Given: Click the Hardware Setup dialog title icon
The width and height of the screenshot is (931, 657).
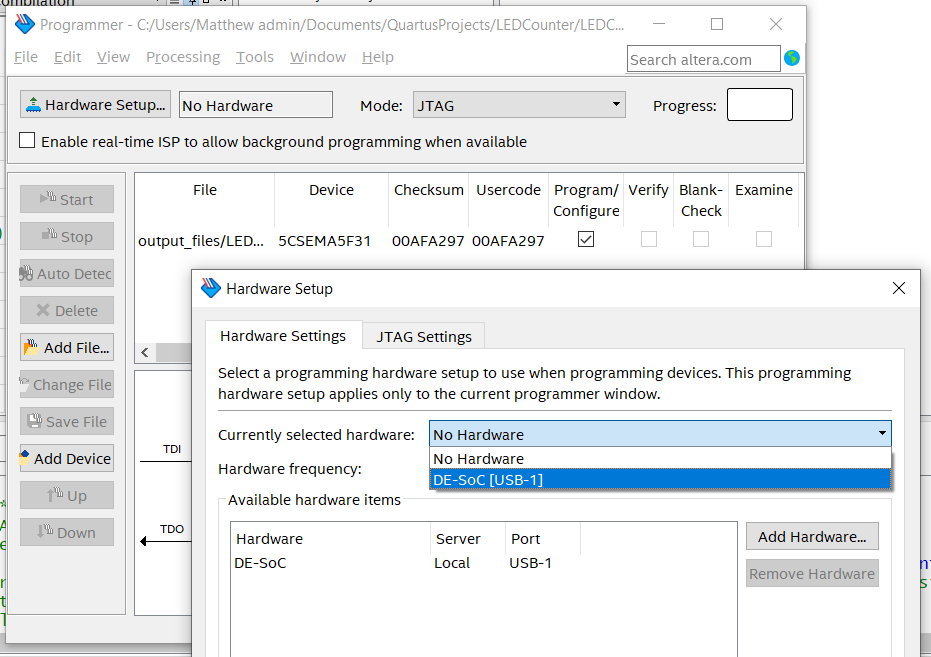Looking at the screenshot, I should (x=210, y=288).
